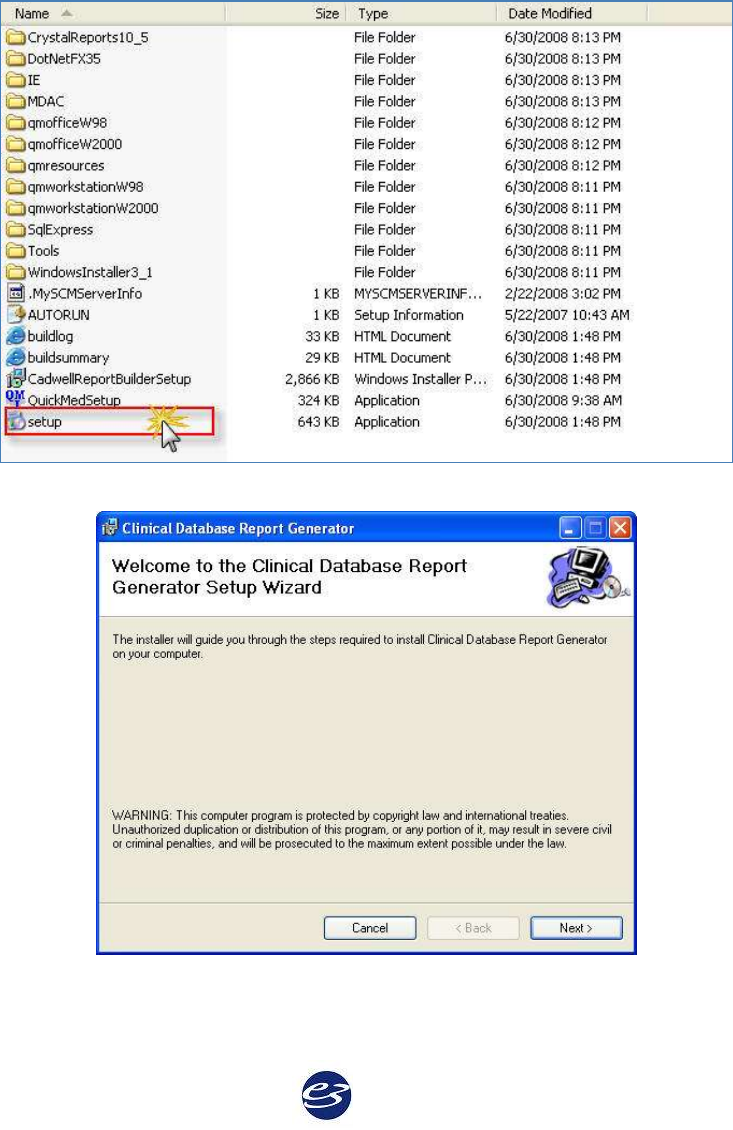Screen dimensions: 733x1130
Task: Select the qmofficeW2000 folder icon
Action: point(16,144)
